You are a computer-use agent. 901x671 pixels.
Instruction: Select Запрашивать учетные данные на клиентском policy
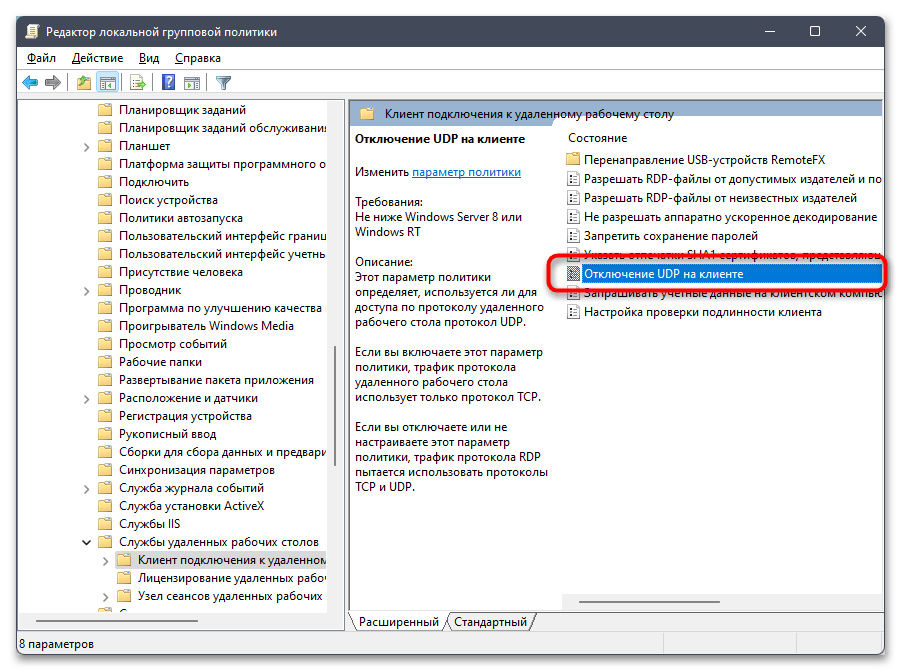pyautogui.click(x=733, y=293)
